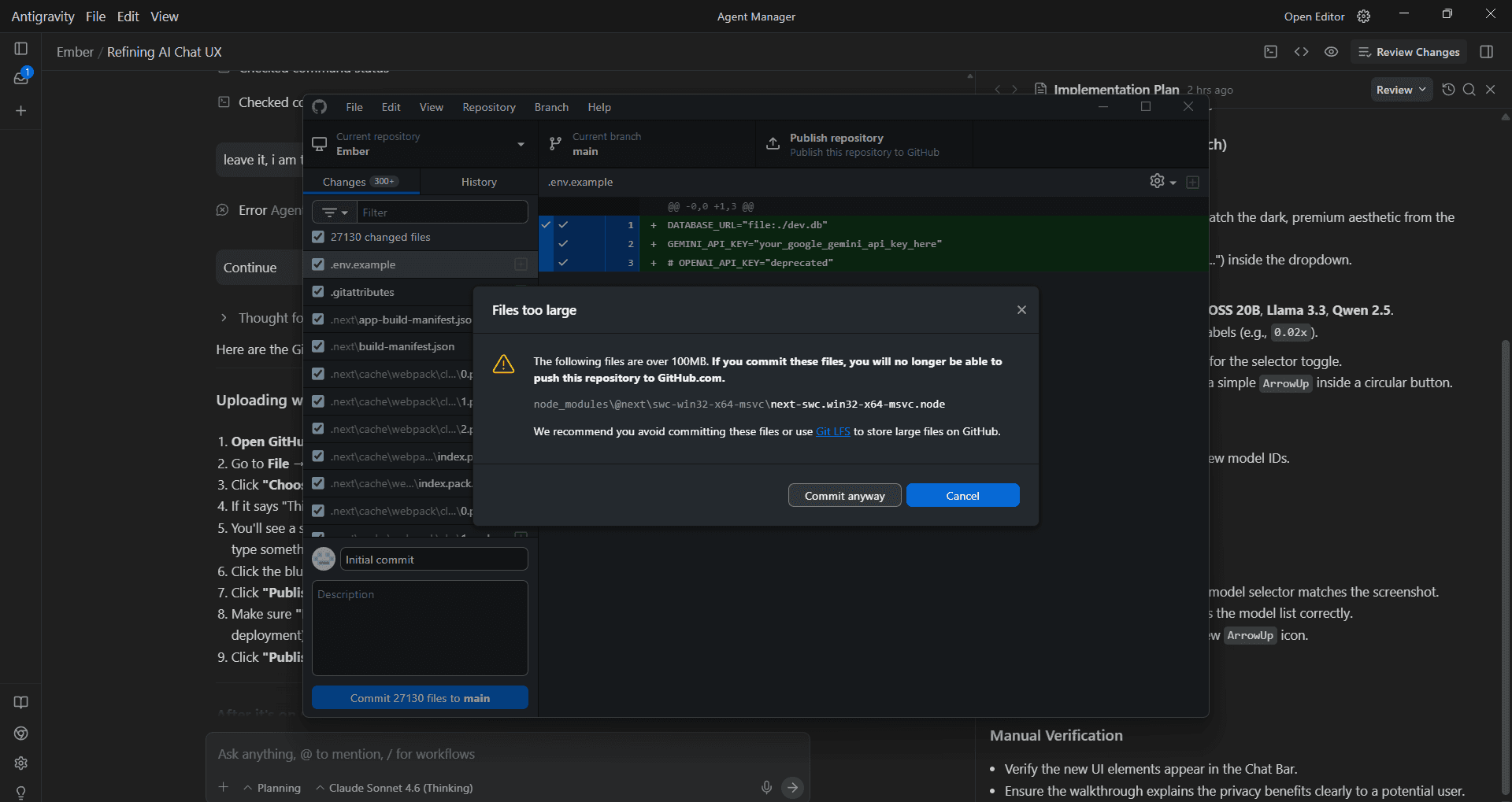Open the Current repository Ember dropdown
Viewport: 1512px width, 802px height.
421,144
